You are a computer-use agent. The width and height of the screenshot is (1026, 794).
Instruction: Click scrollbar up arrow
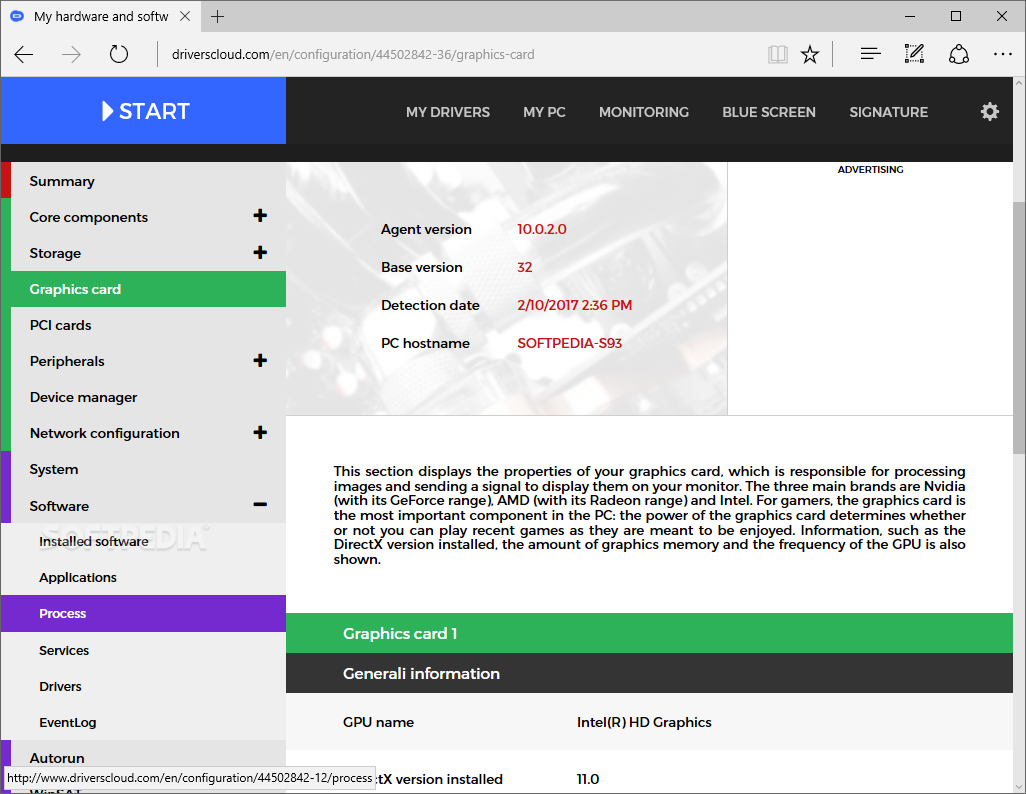pos(1019,84)
